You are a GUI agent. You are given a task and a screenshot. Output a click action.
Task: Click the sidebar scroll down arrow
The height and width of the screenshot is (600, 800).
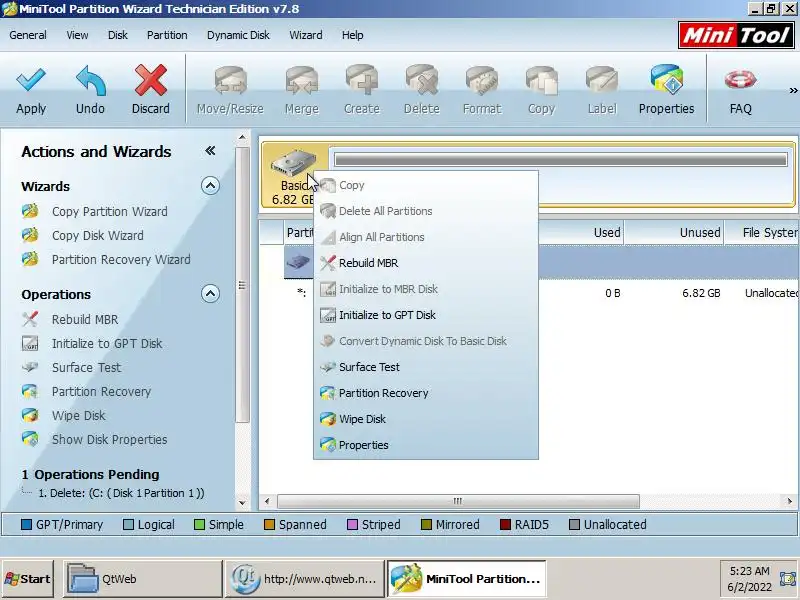[x=242, y=503]
